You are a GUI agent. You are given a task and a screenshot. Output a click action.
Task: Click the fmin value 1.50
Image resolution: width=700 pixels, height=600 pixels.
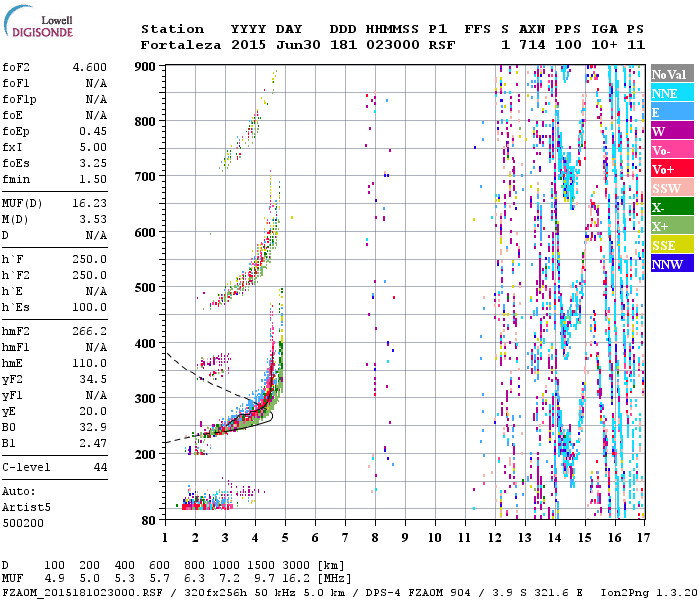(93, 179)
